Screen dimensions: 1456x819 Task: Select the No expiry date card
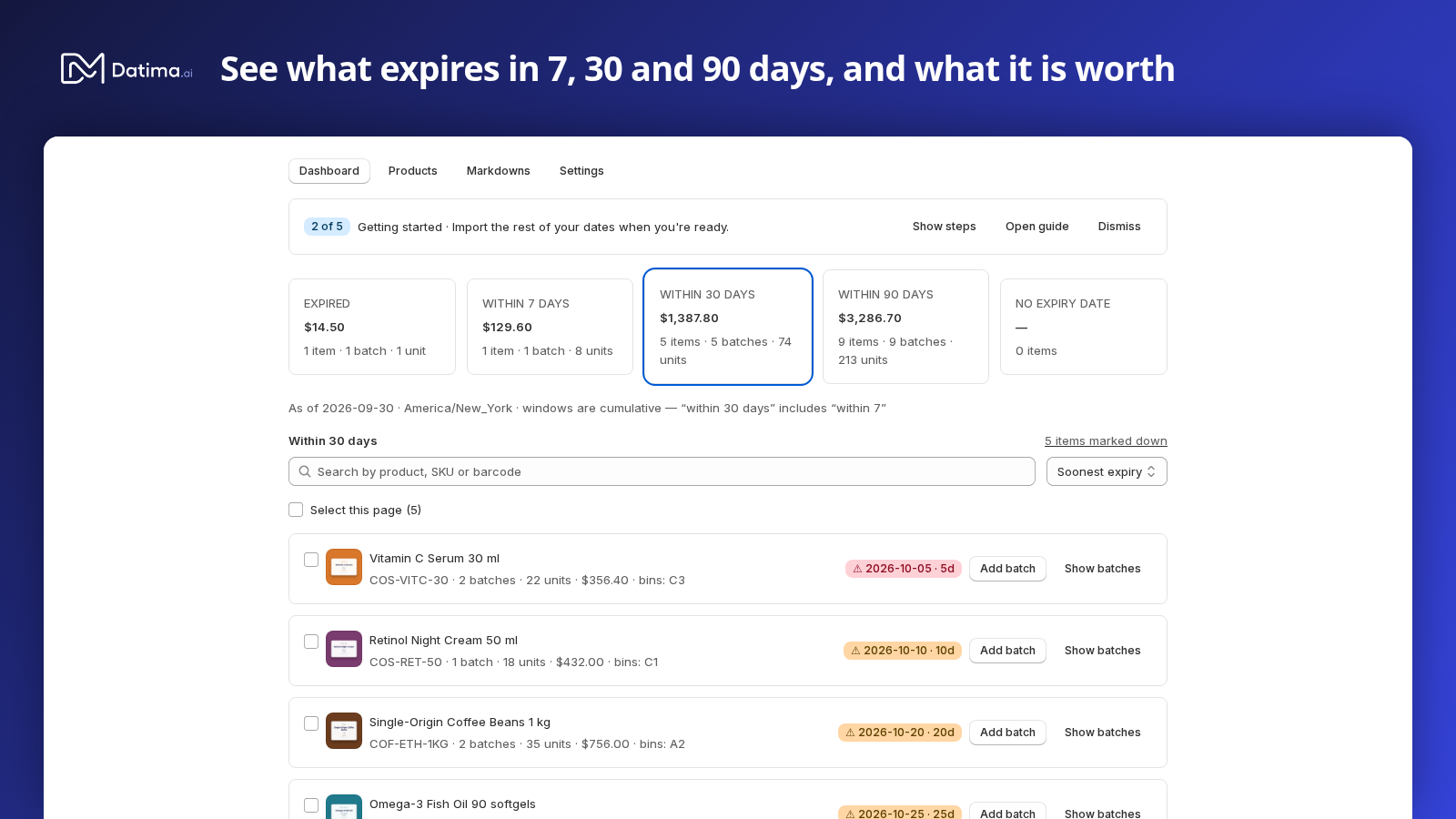(x=1084, y=327)
